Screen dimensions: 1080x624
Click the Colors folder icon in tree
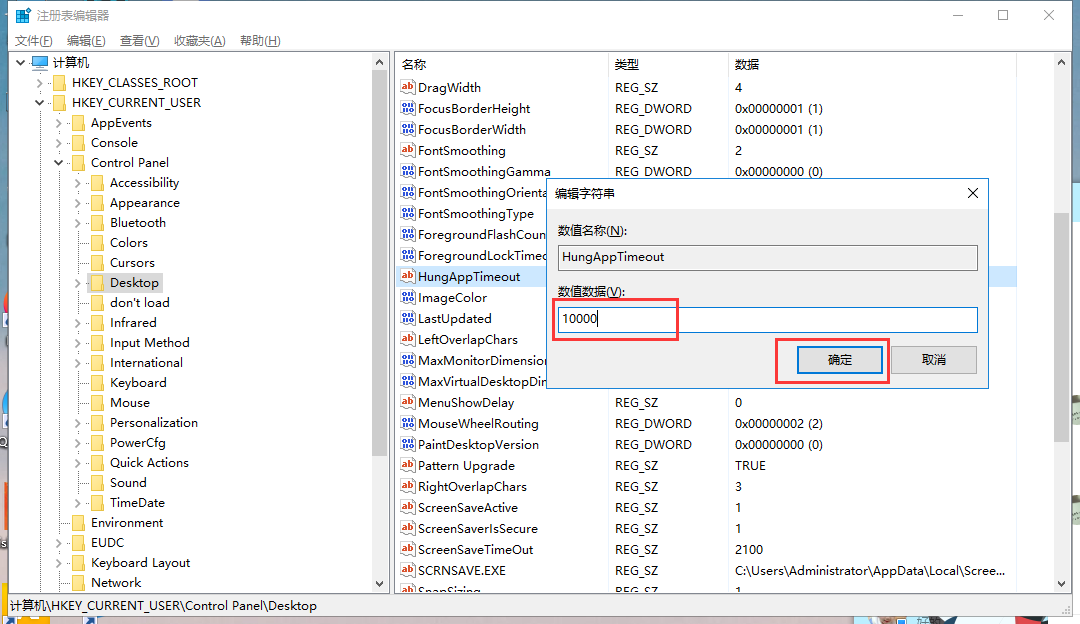coord(97,243)
